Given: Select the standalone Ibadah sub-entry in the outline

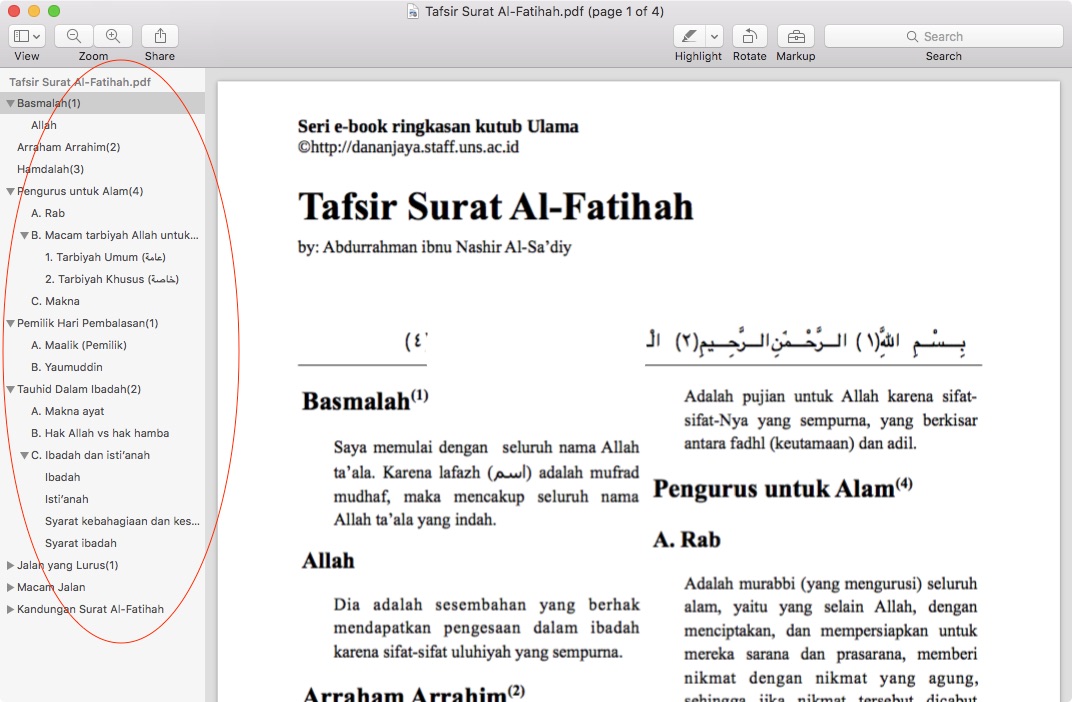Looking at the screenshot, I should [x=63, y=477].
